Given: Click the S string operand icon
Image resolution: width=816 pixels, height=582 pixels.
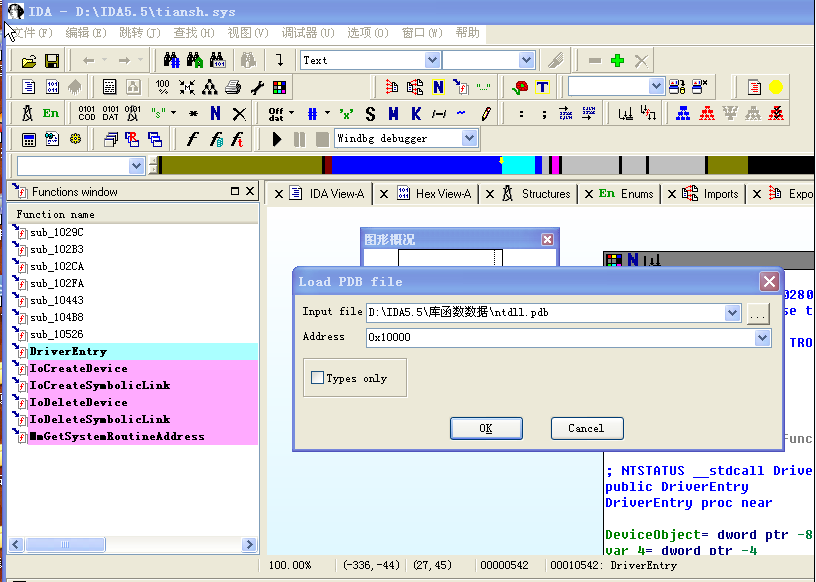Looking at the screenshot, I should pyautogui.click(x=370, y=113).
